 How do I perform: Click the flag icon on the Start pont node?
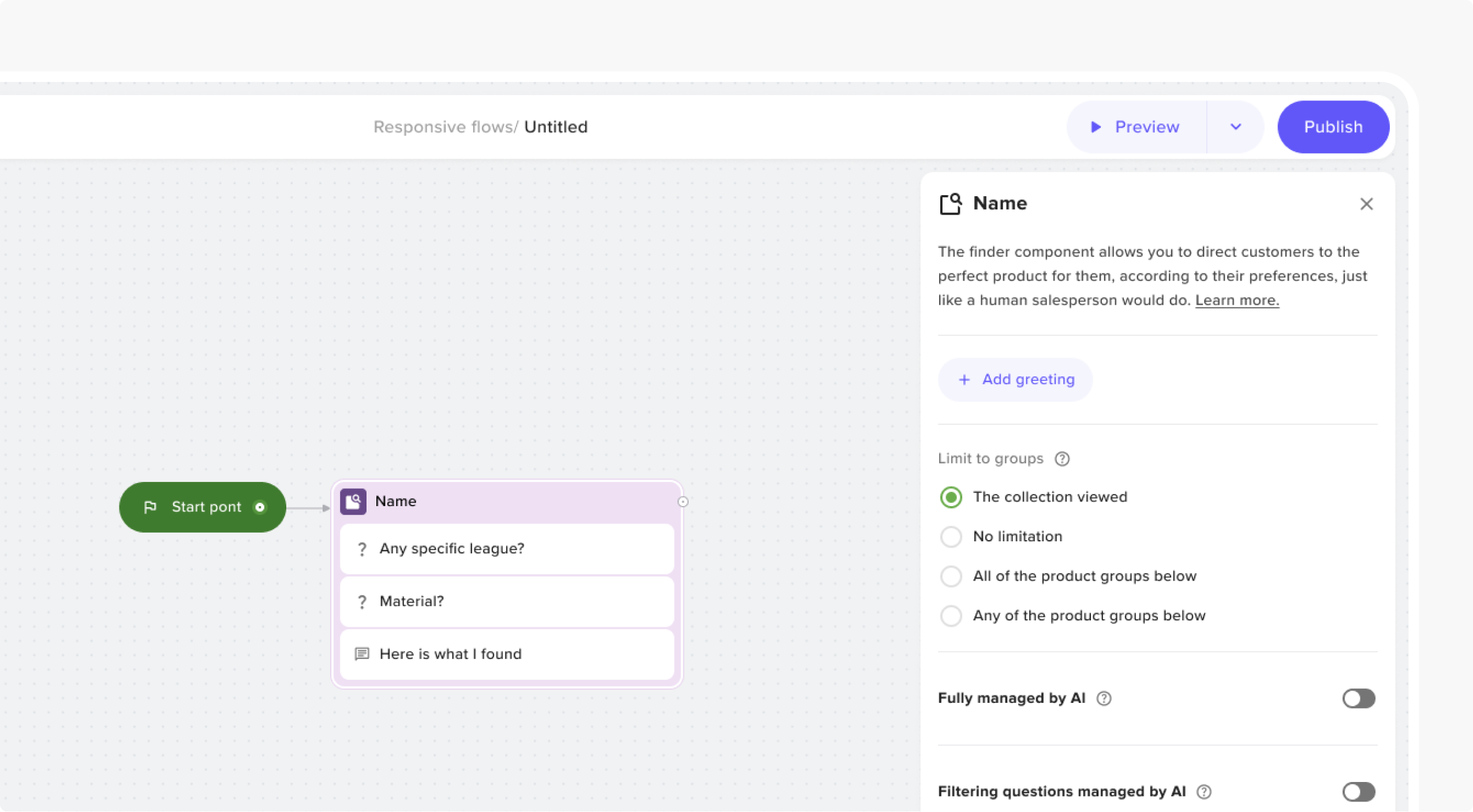(150, 507)
